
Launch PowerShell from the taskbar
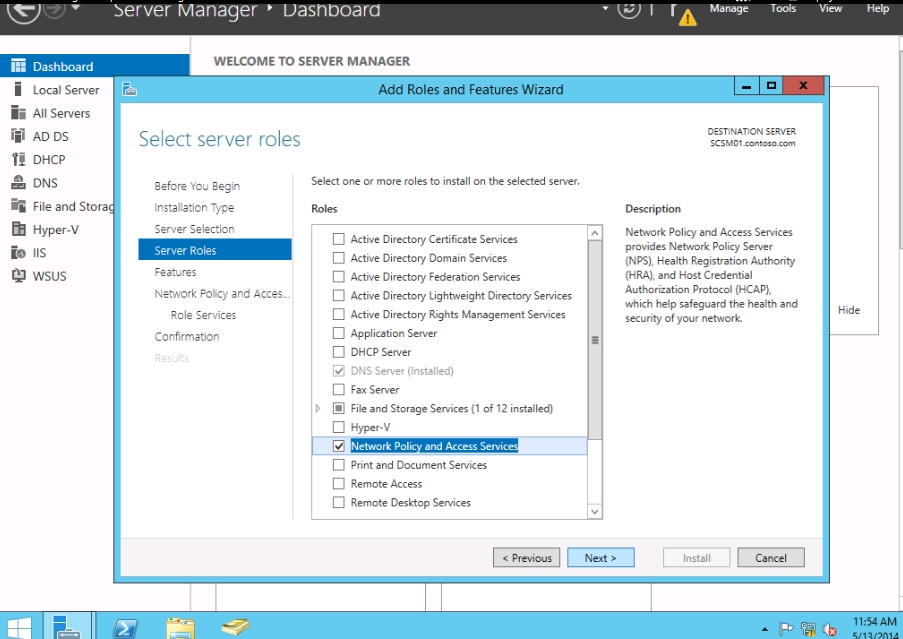(x=125, y=628)
